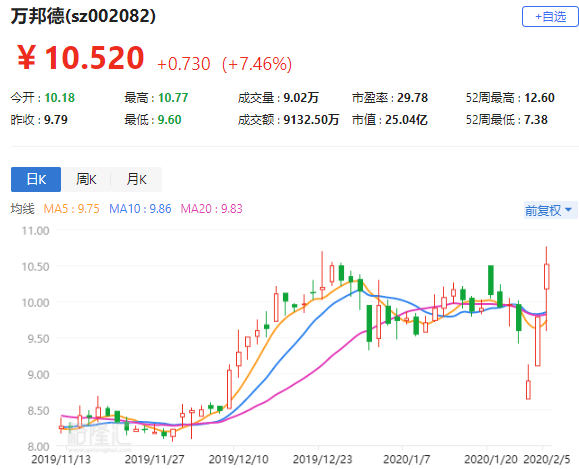
Task: Click the 11.00 price axis label
Action: pos(35,231)
